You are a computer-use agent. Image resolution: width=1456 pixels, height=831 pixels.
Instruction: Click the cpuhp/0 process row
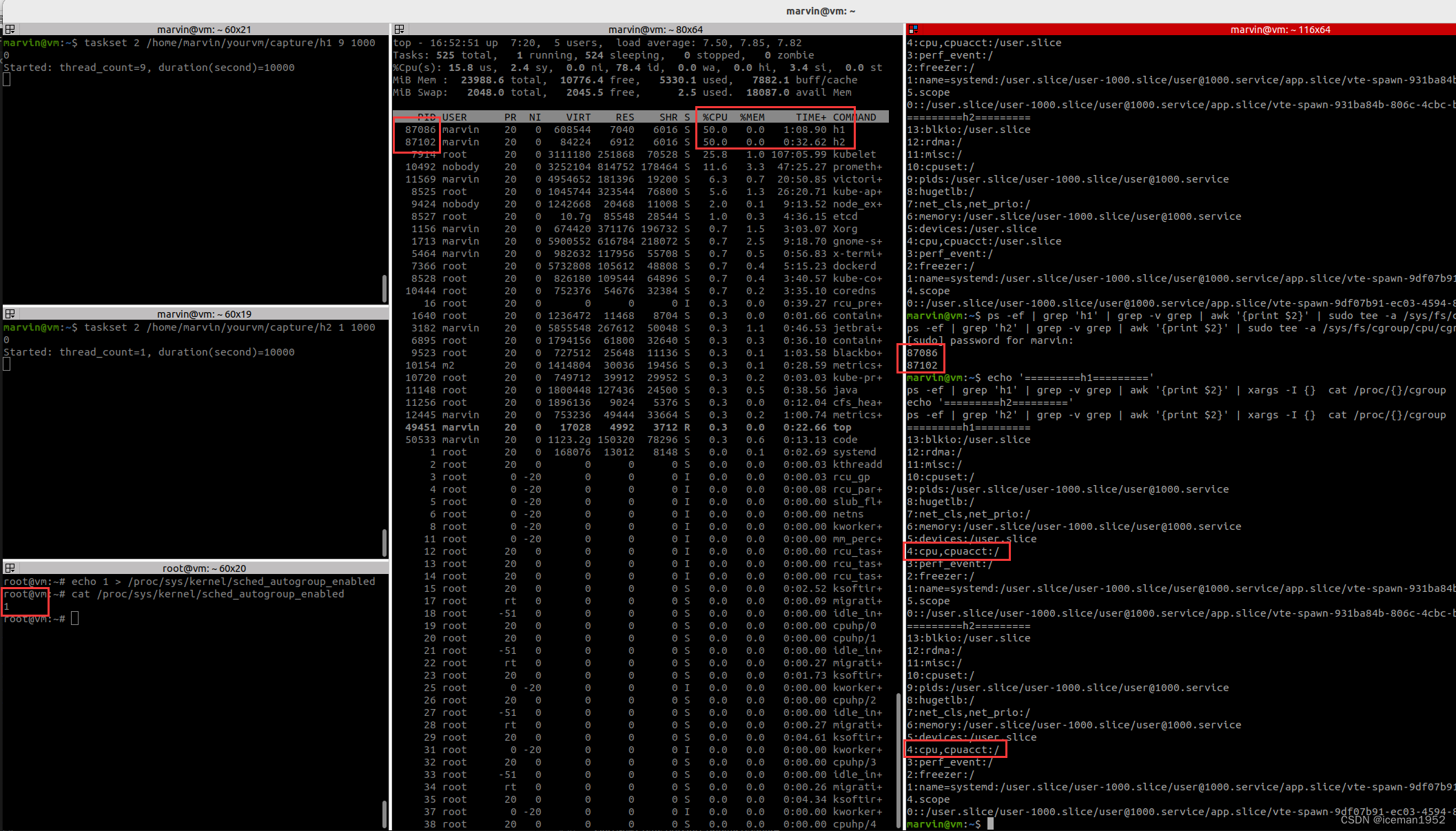point(641,626)
